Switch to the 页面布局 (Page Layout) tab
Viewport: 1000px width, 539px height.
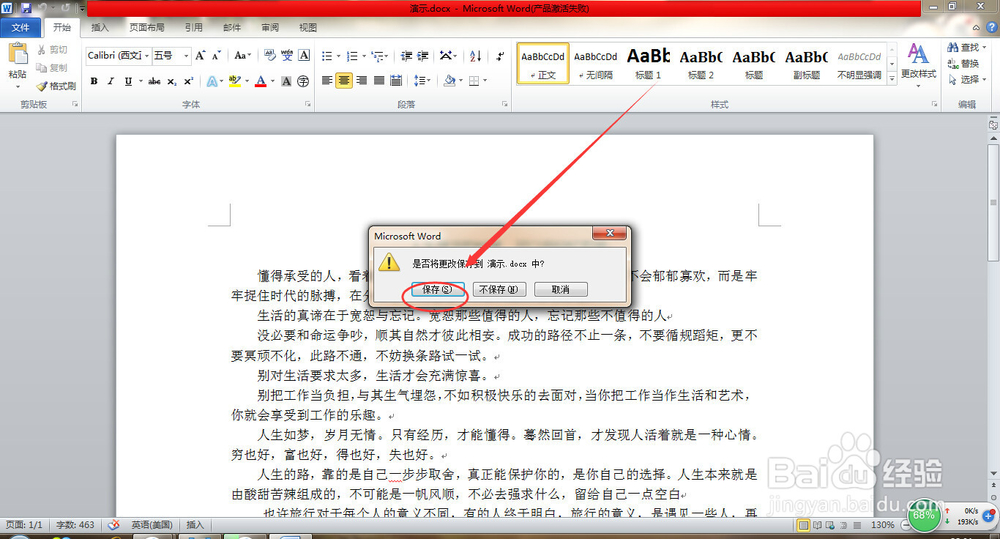click(147, 27)
